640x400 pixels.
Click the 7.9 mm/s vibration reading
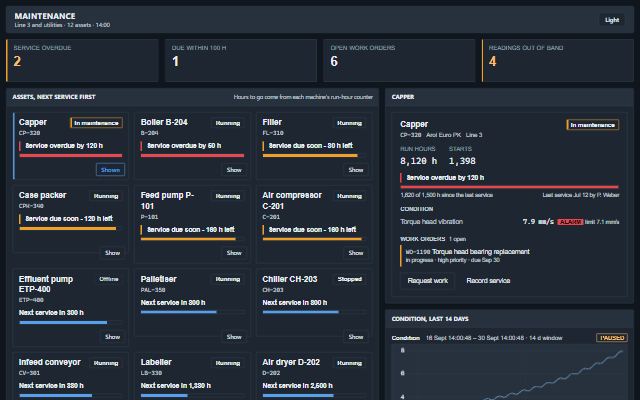[x=538, y=222]
